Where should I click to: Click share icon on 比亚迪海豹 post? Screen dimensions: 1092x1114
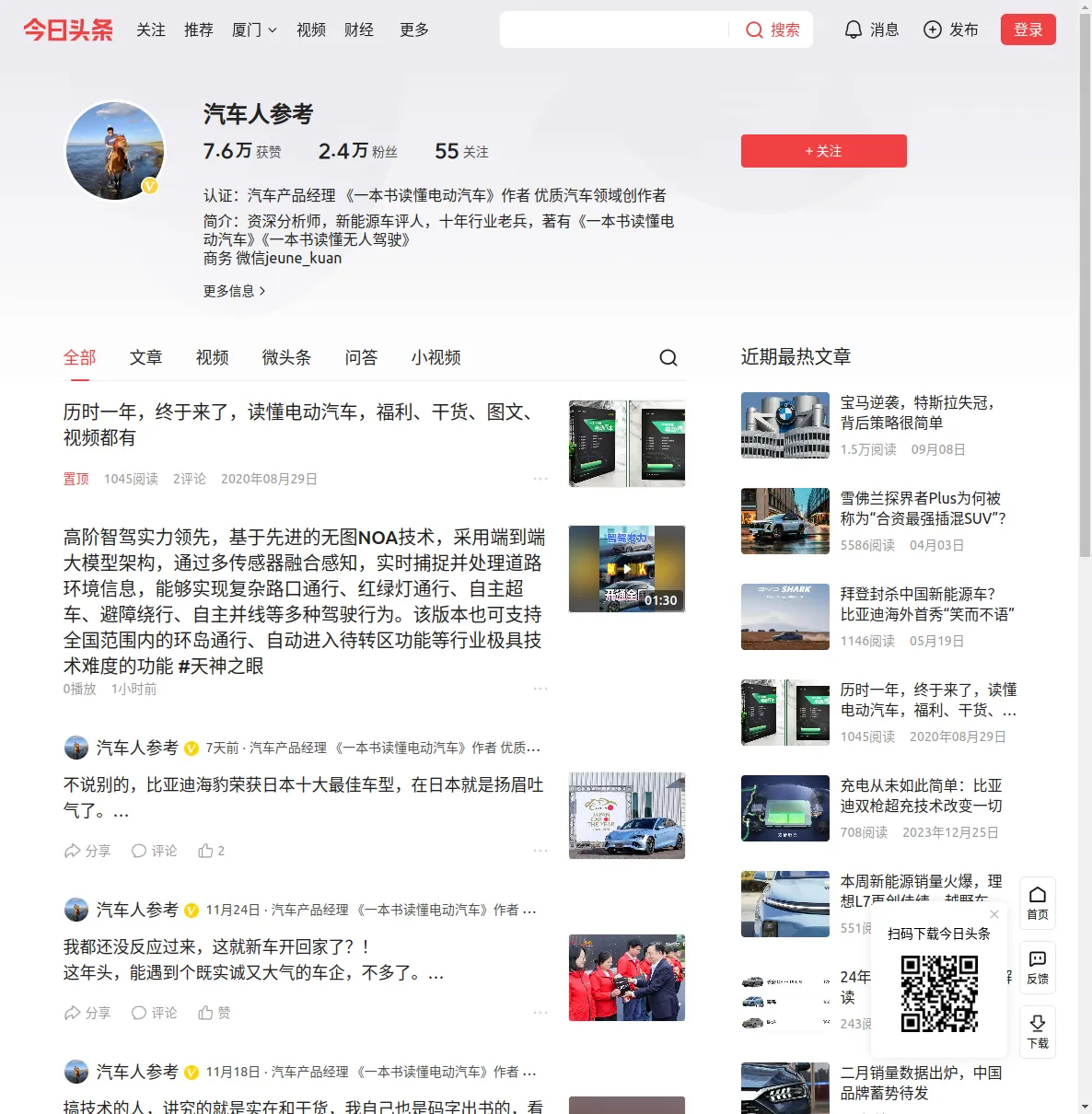72,851
